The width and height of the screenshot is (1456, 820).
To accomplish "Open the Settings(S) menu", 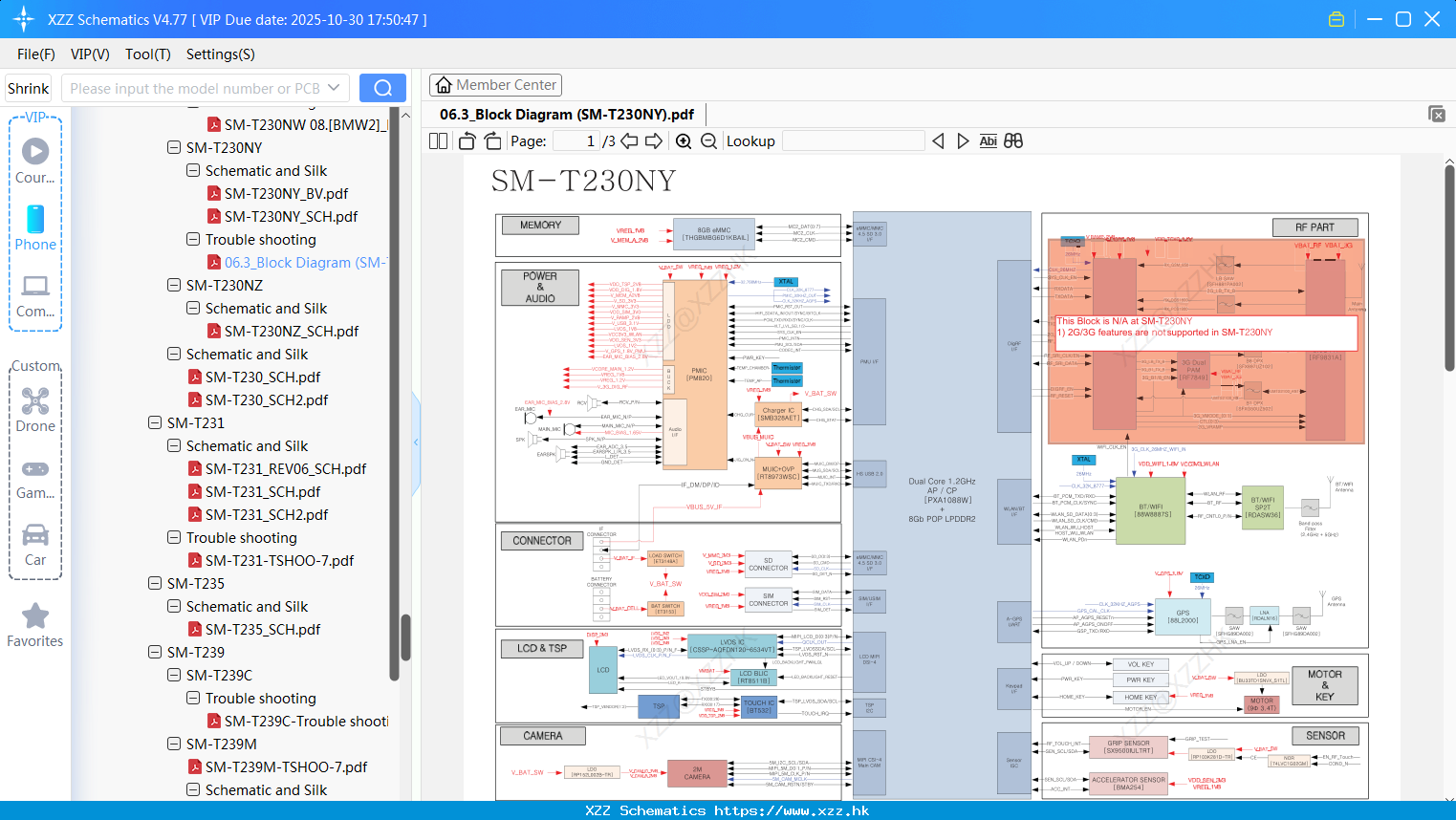I will (x=221, y=54).
